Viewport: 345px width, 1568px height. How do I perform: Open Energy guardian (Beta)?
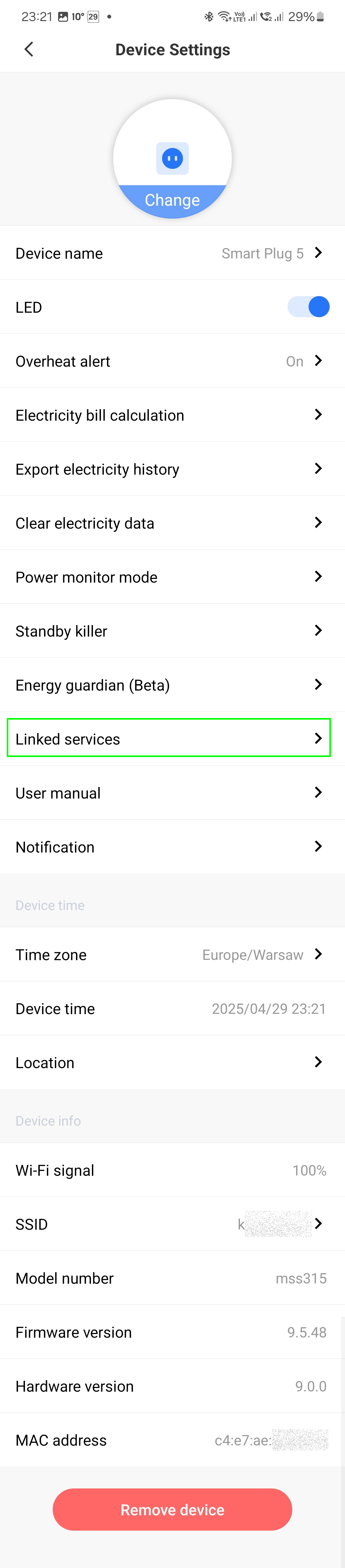tap(172, 685)
